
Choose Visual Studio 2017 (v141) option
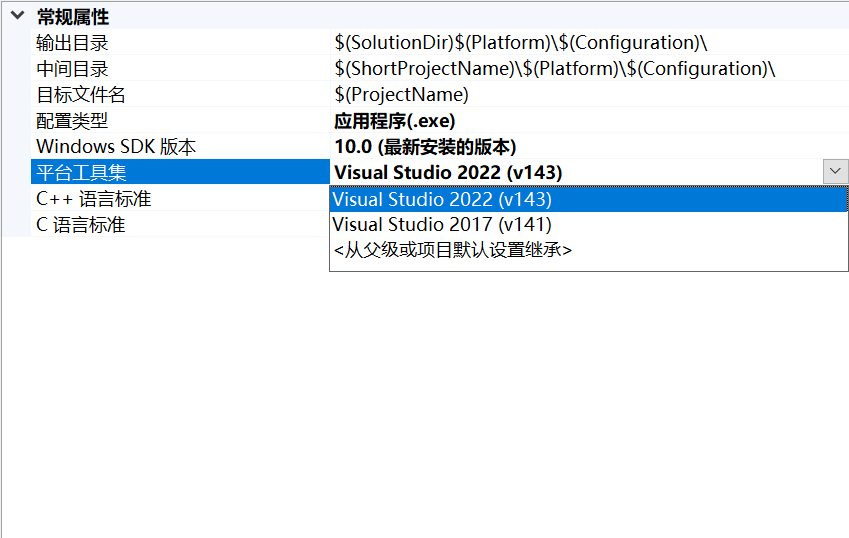click(589, 224)
